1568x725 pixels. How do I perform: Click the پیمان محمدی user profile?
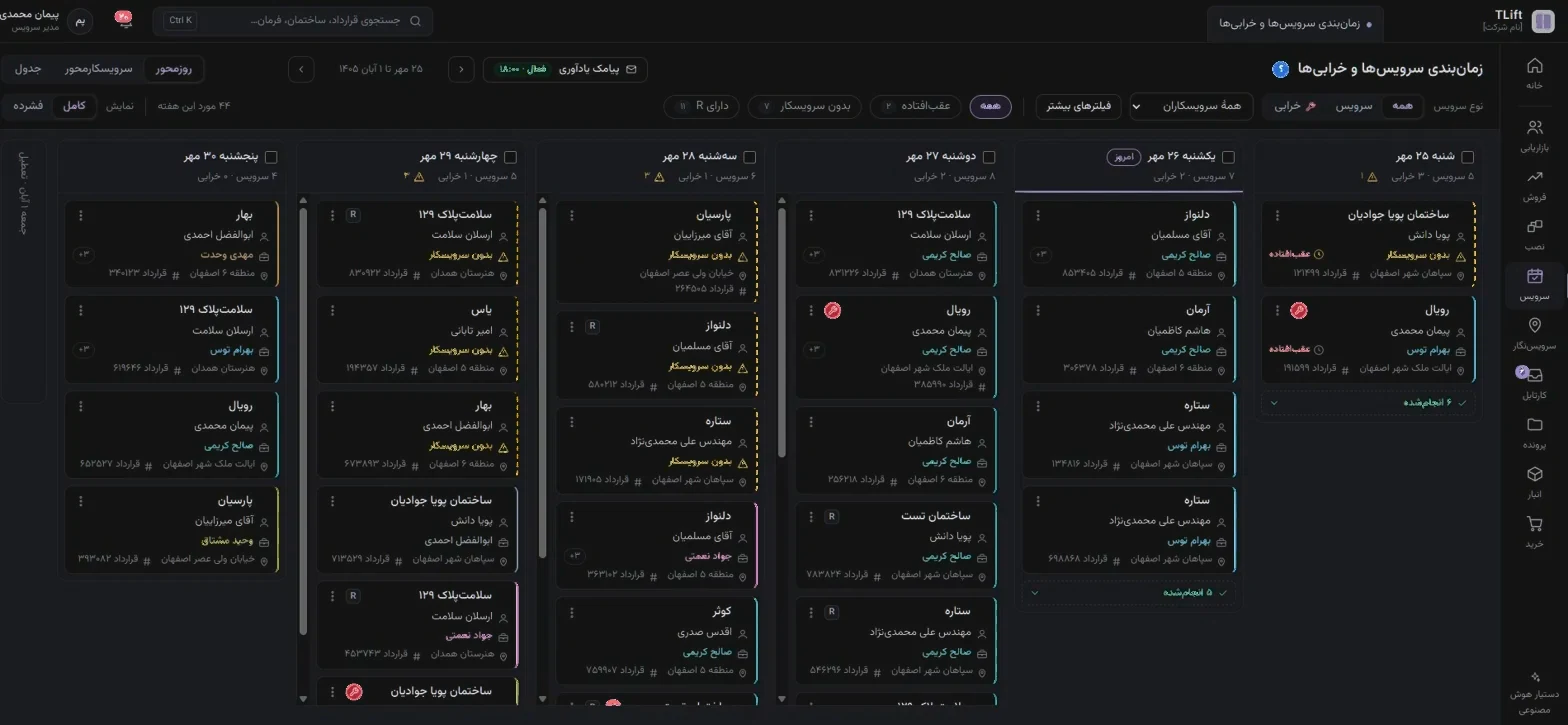48,20
